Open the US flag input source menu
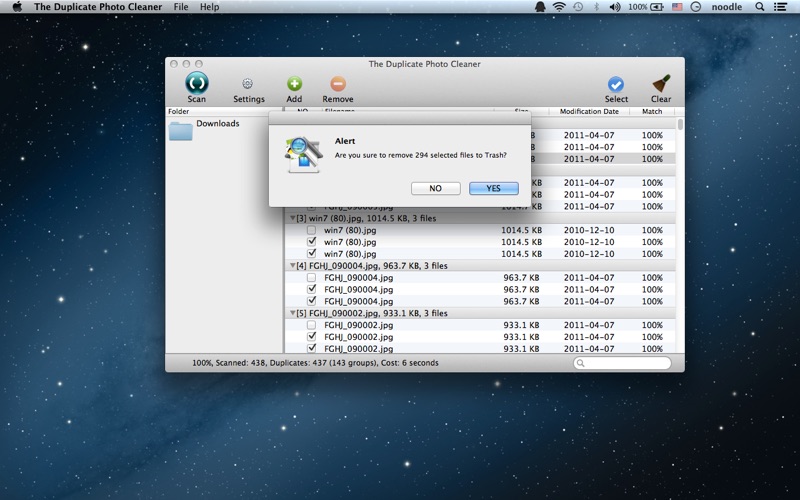800x500 pixels. [677, 7]
